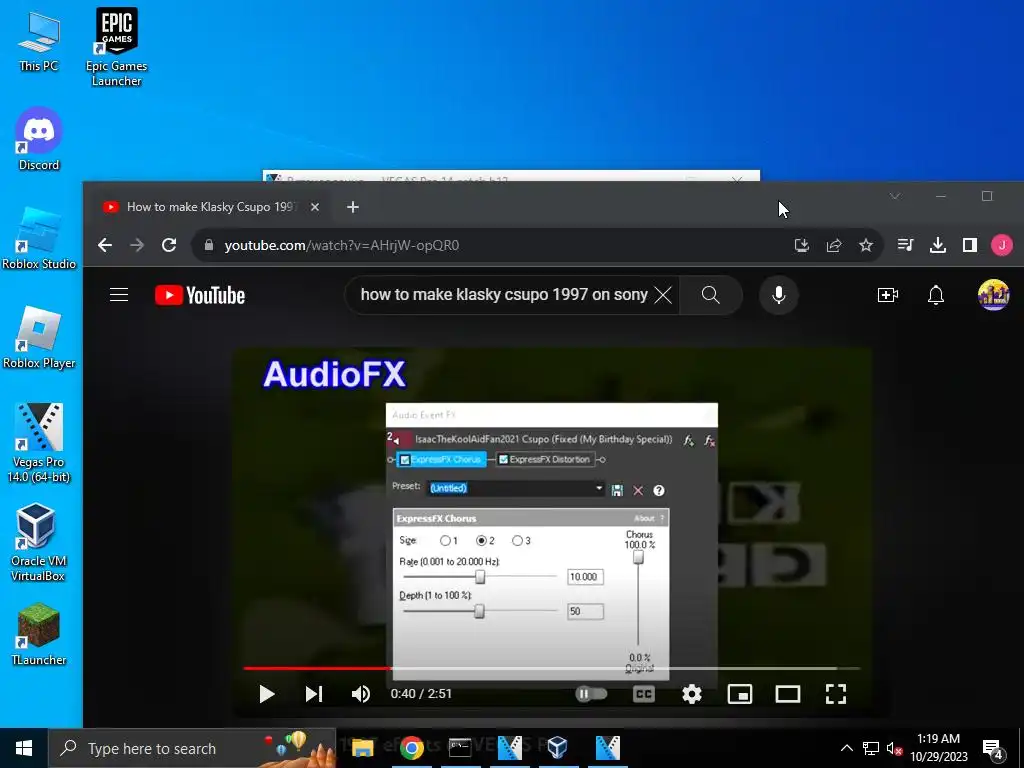Click the YouTube search input field
Viewport: 1024px width, 768px height.
(504, 295)
